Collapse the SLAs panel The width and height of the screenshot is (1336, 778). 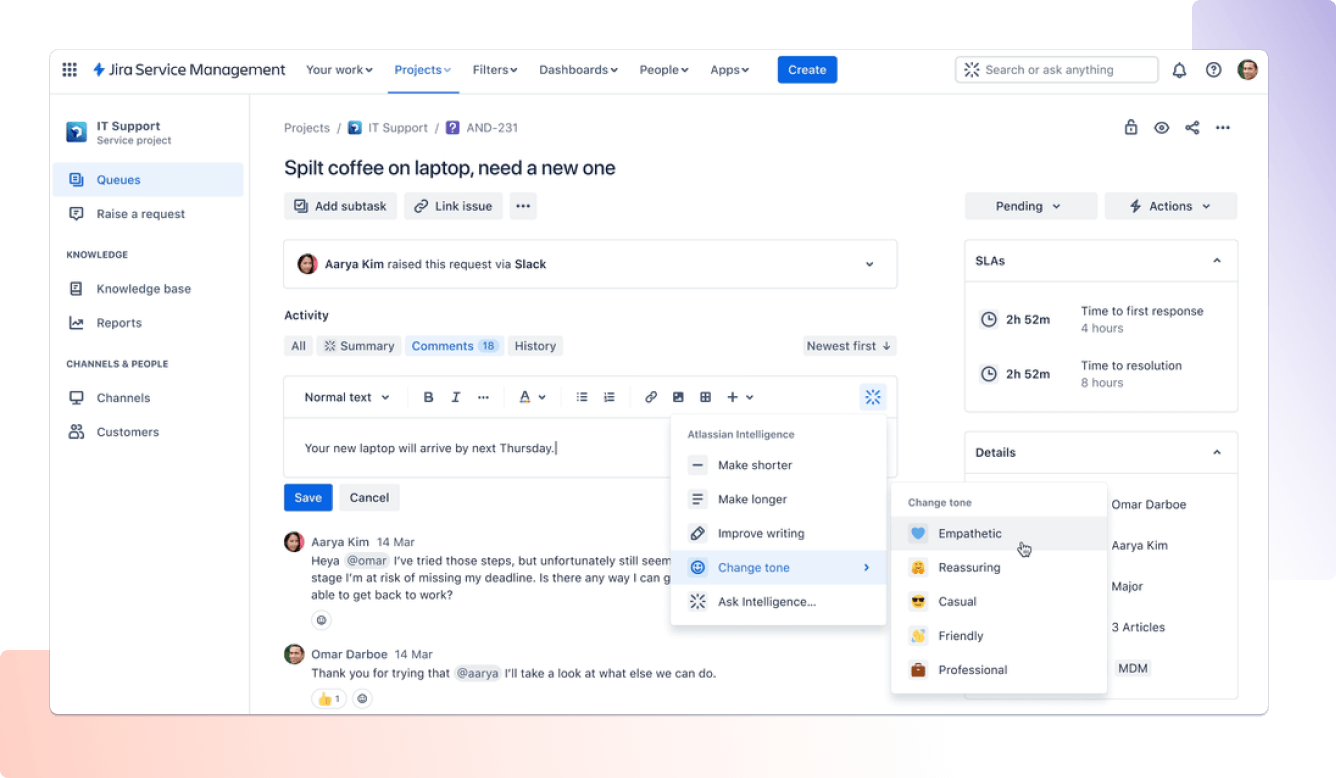coord(1217,261)
